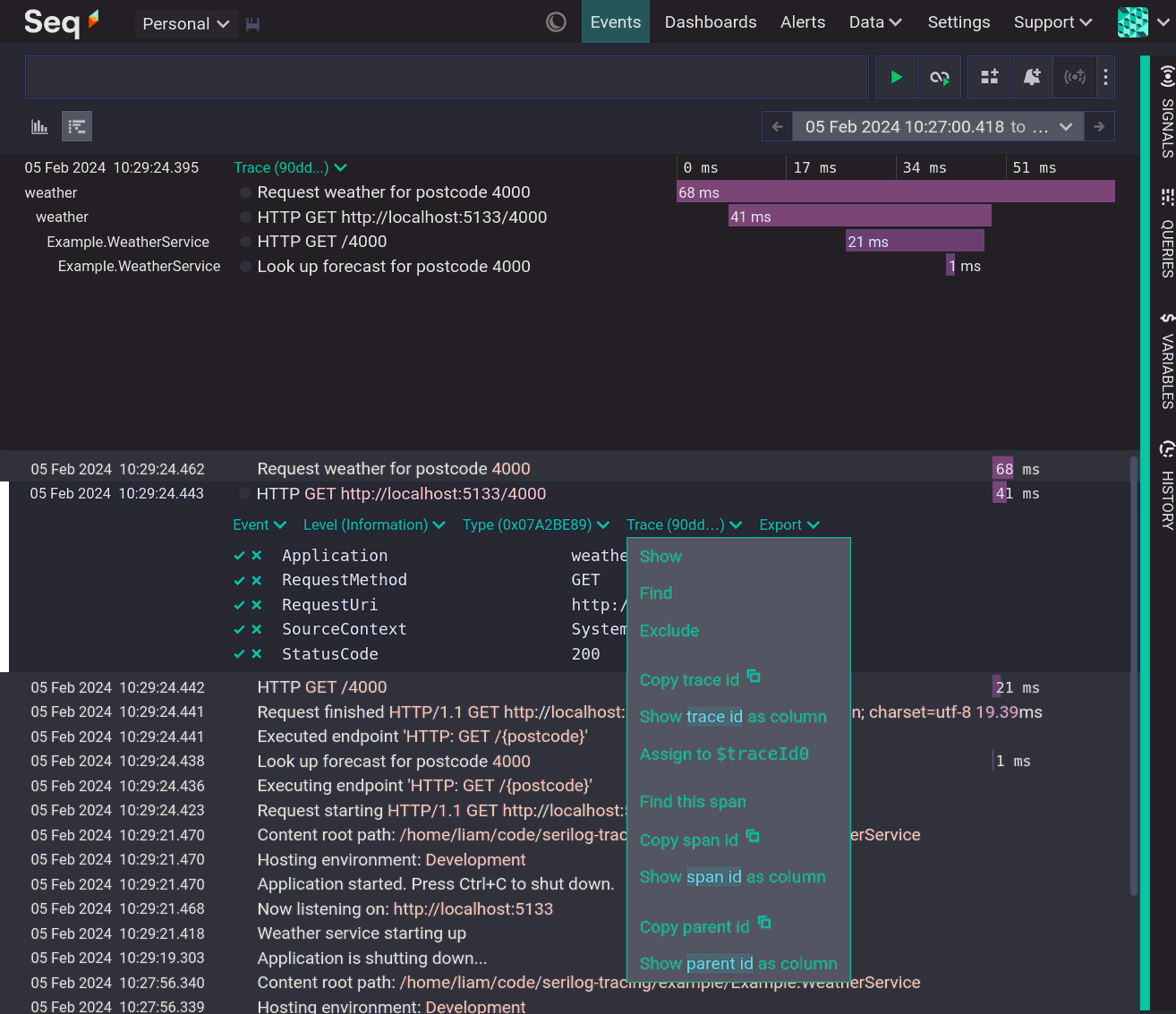Switch to the histogram chart view
1176x1014 pixels.
pos(39,127)
